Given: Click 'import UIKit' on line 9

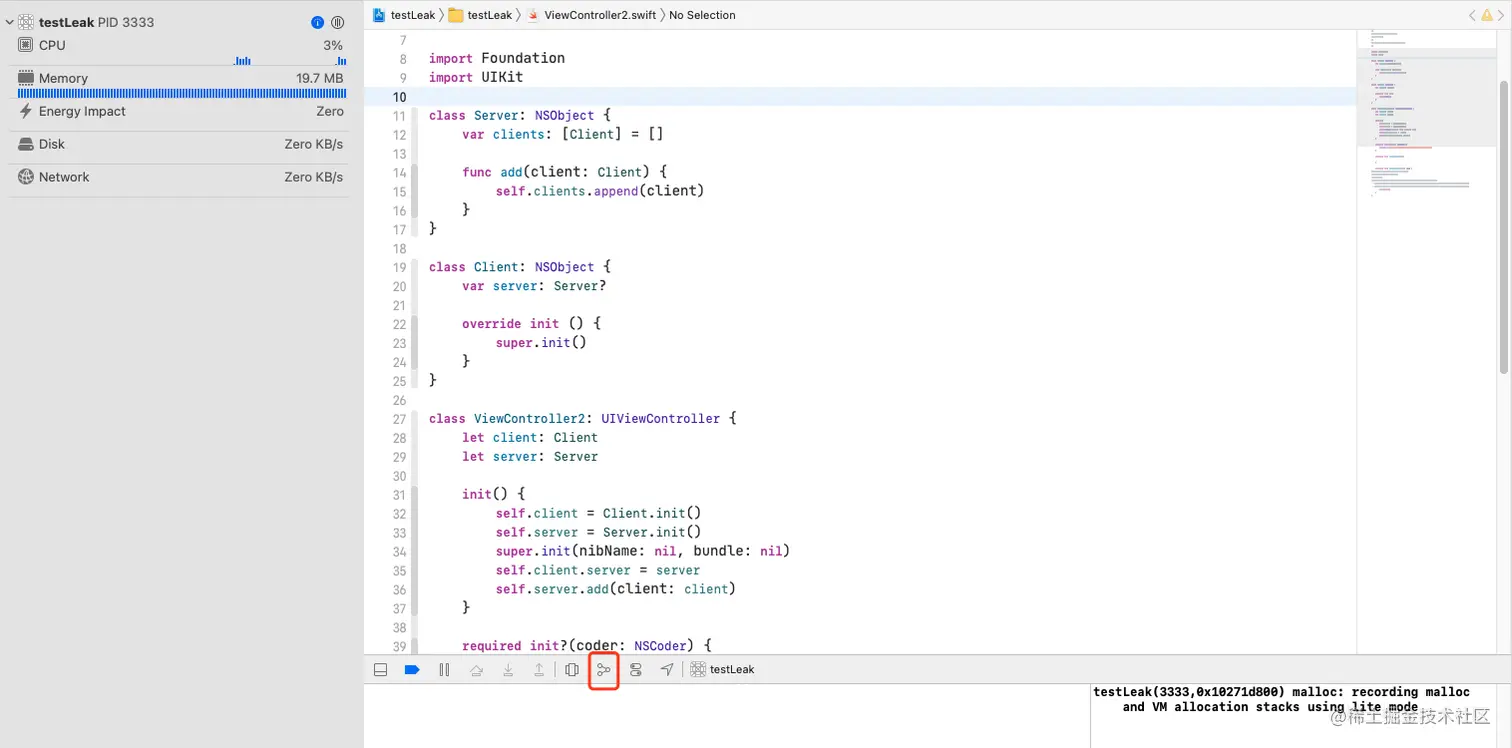Looking at the screenshot, I should [476, 78].
